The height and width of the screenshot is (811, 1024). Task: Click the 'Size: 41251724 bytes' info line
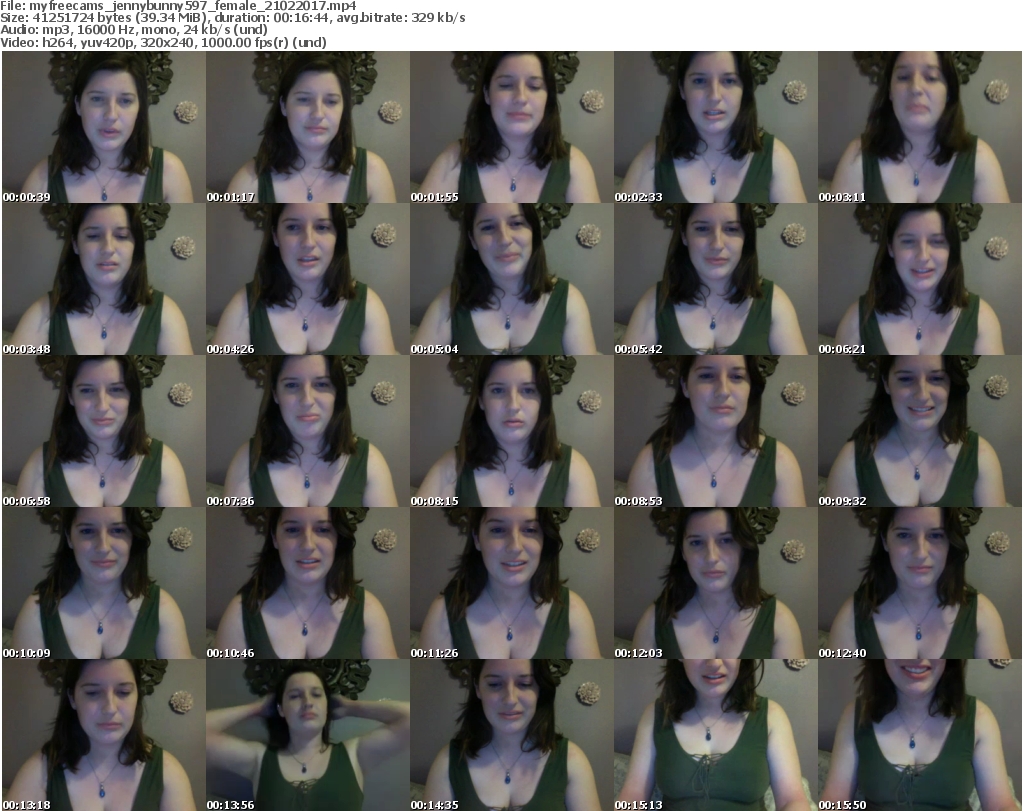(232, 18)
